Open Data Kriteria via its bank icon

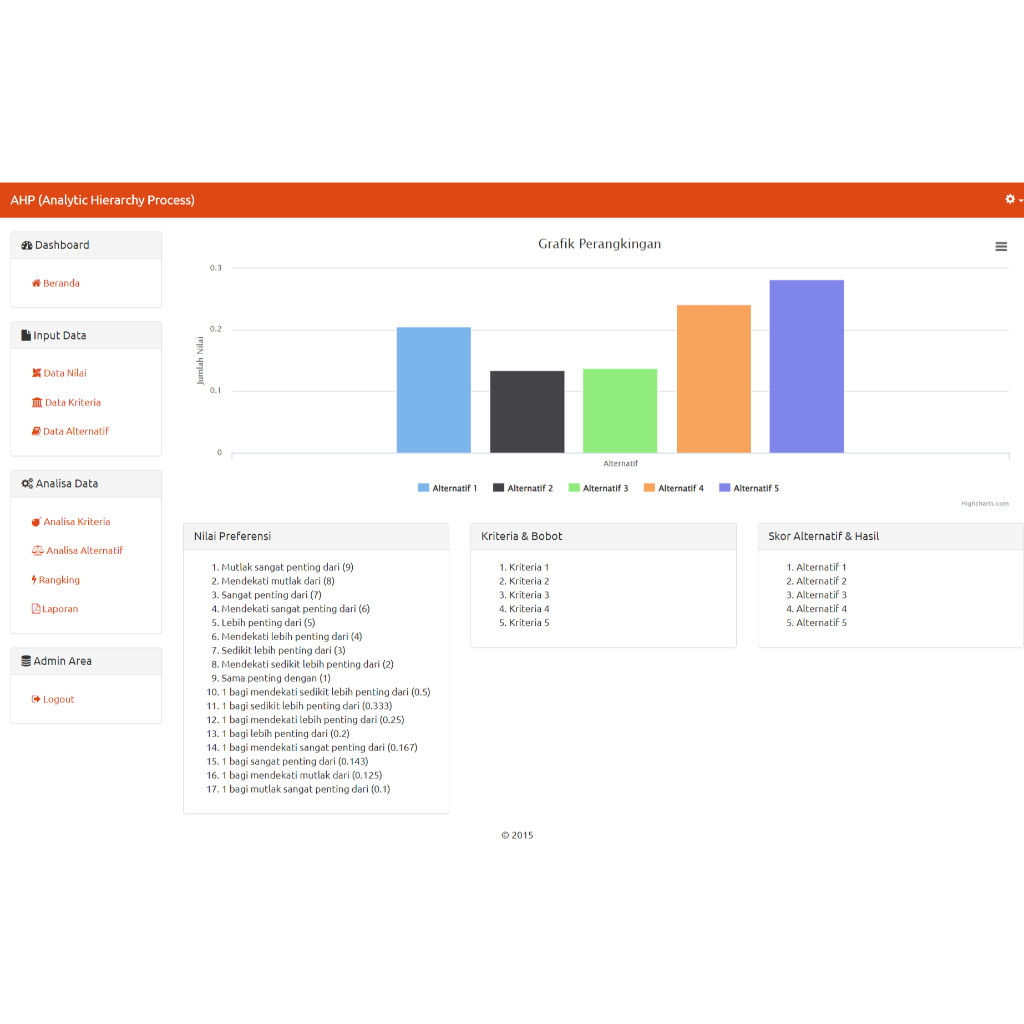pos(36,402)
